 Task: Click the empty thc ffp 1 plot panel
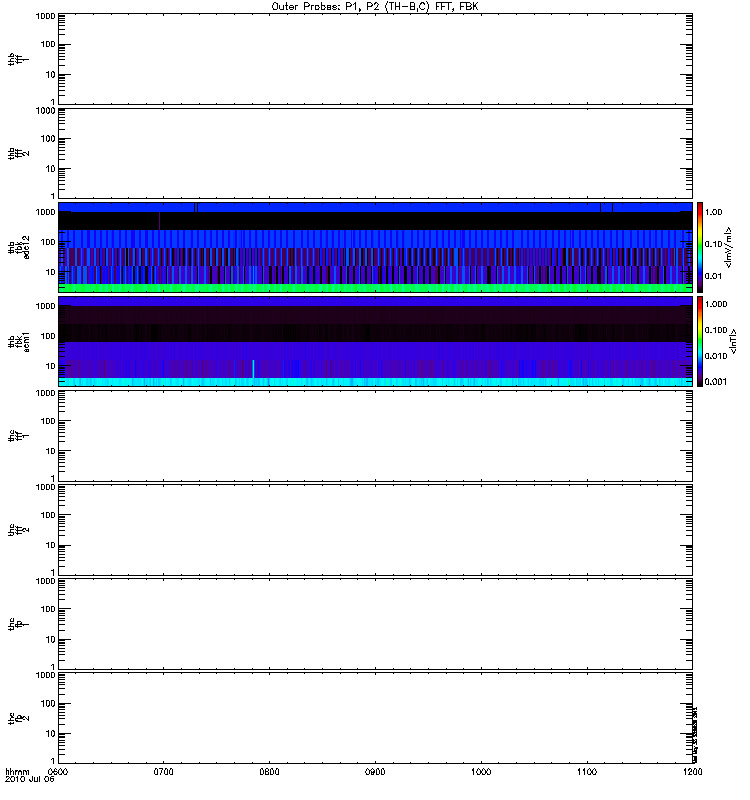pyautogui.click(x=375, y=624)
